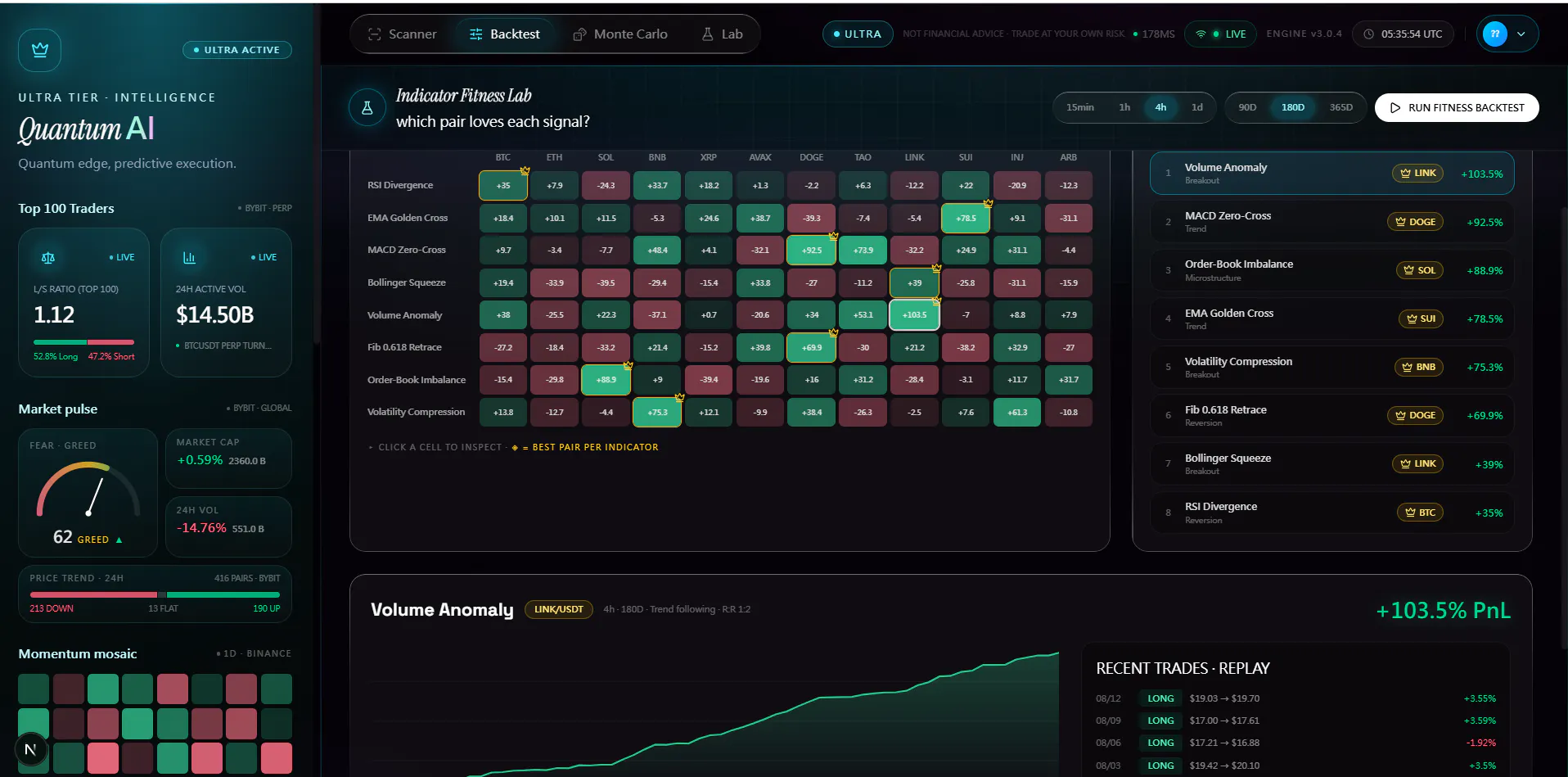Inspect the Volume Anomaly LINK +103.5 cell

pyautogui.click(x=914, y=315)
